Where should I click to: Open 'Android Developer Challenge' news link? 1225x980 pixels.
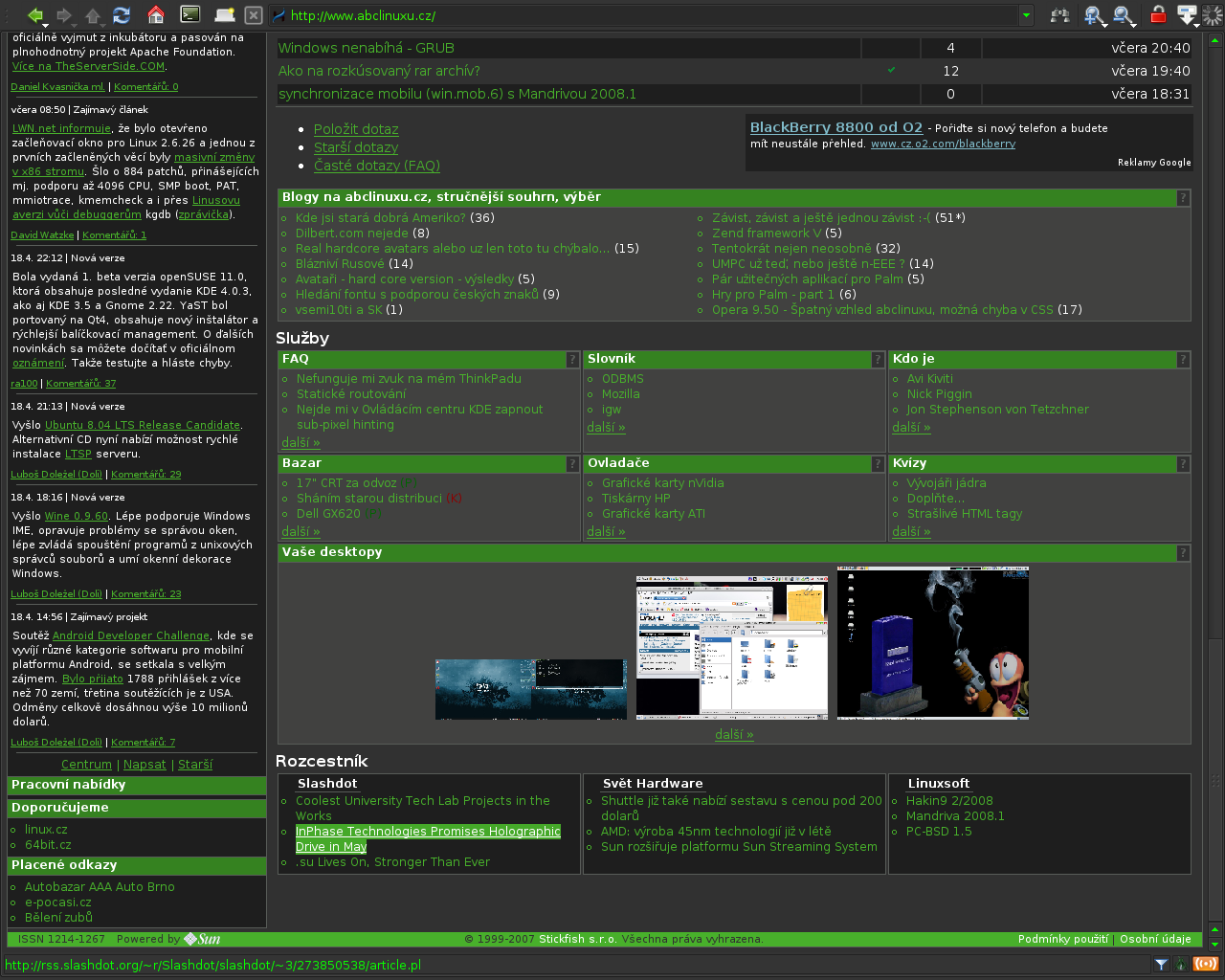pyautogui.click(x=131, y=635)
